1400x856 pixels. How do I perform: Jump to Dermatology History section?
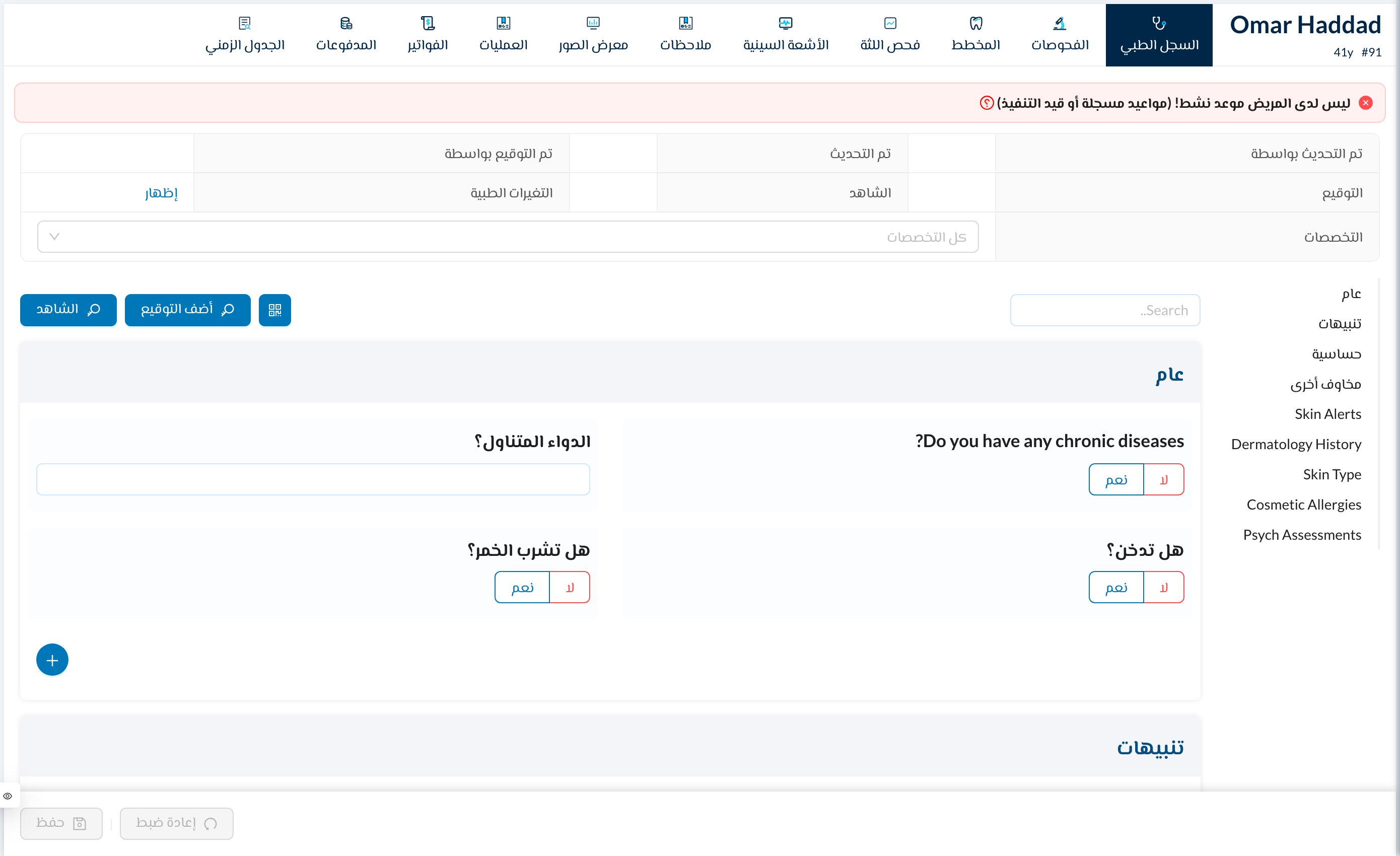point(1296,444)
